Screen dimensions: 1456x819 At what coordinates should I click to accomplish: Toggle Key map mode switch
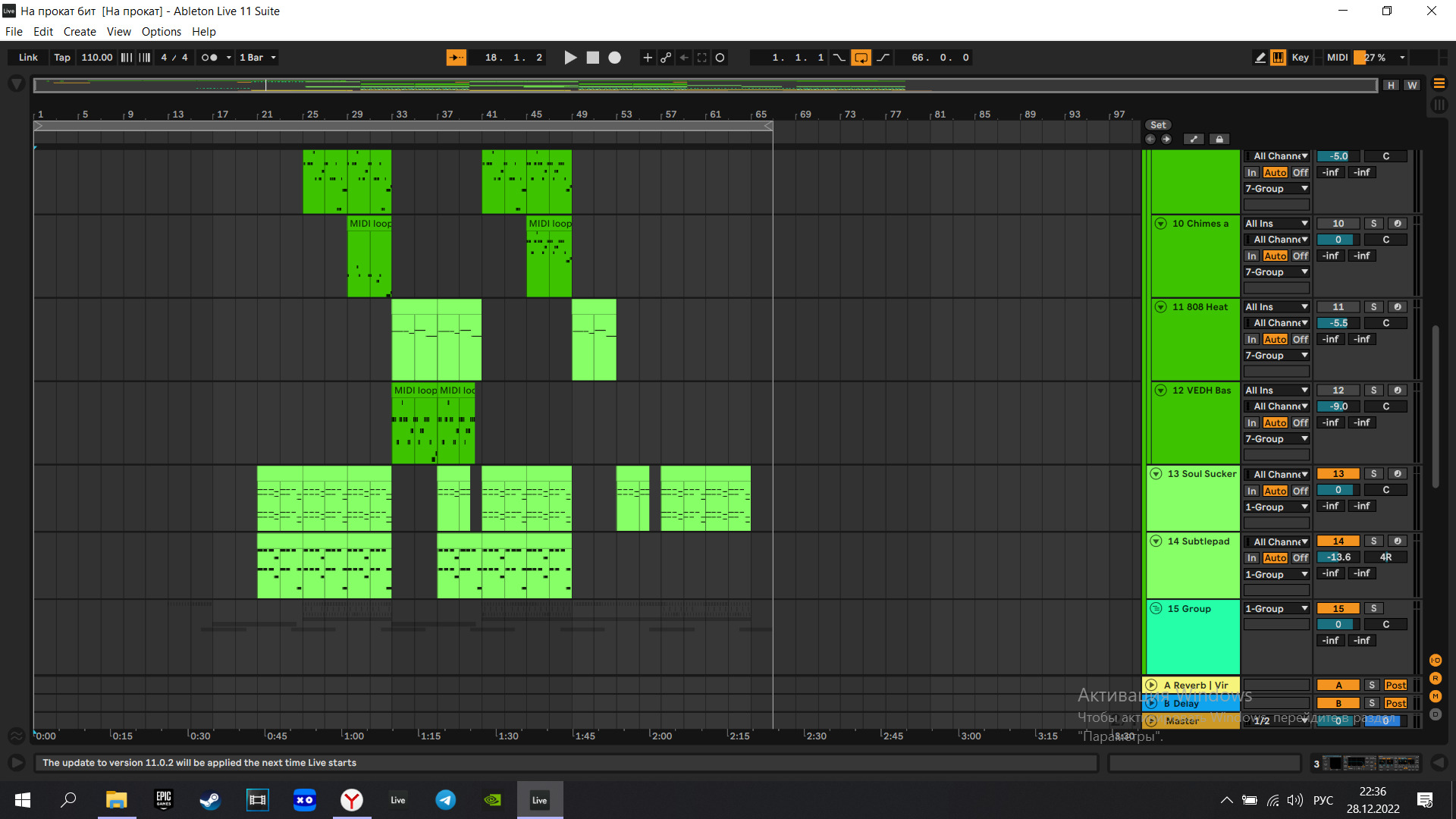pyautogui.click(x=1301, y=58)
